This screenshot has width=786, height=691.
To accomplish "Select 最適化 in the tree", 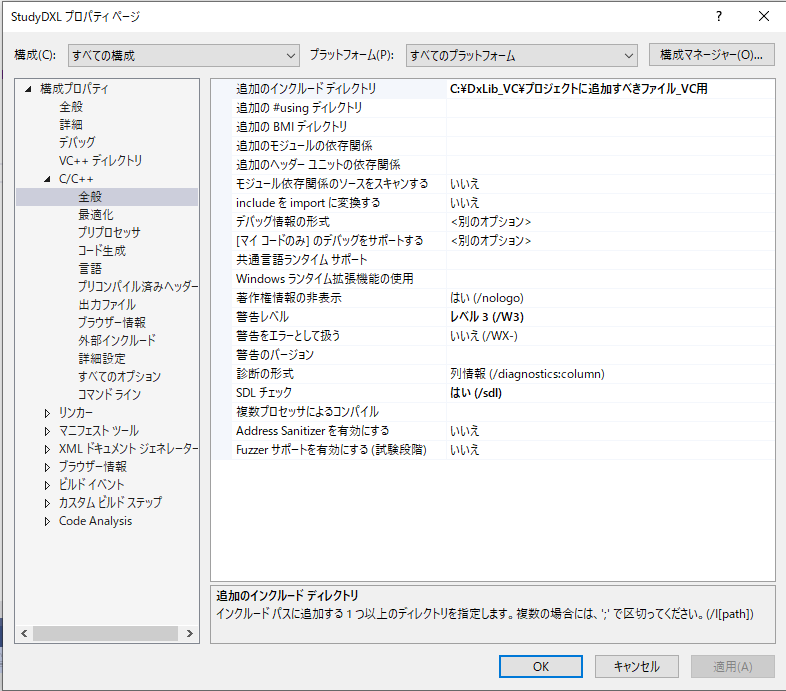I will 96,215.
